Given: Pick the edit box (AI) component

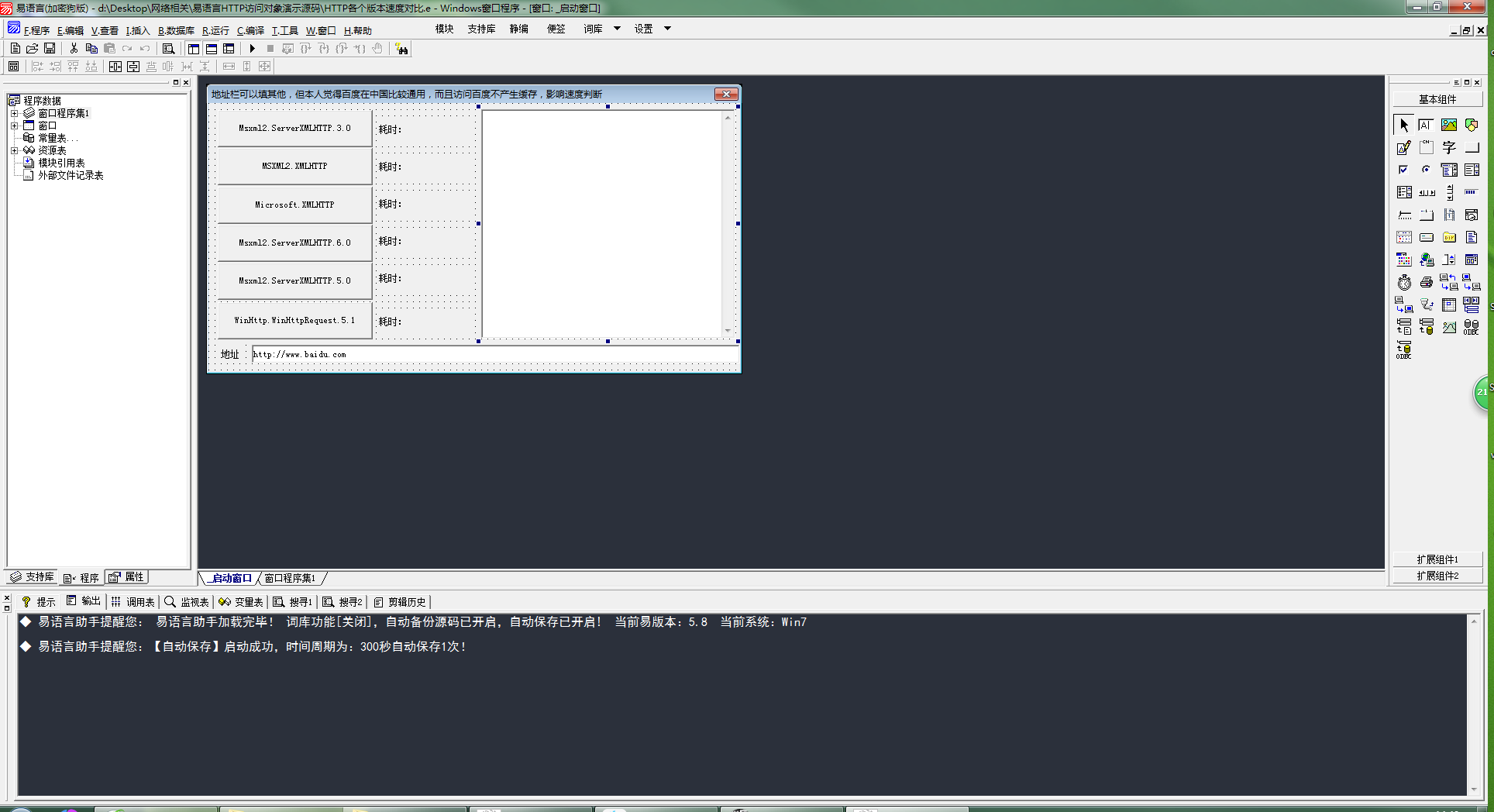Looking at the screenshot, I should pyautogui.click(x=1427, y=125).
